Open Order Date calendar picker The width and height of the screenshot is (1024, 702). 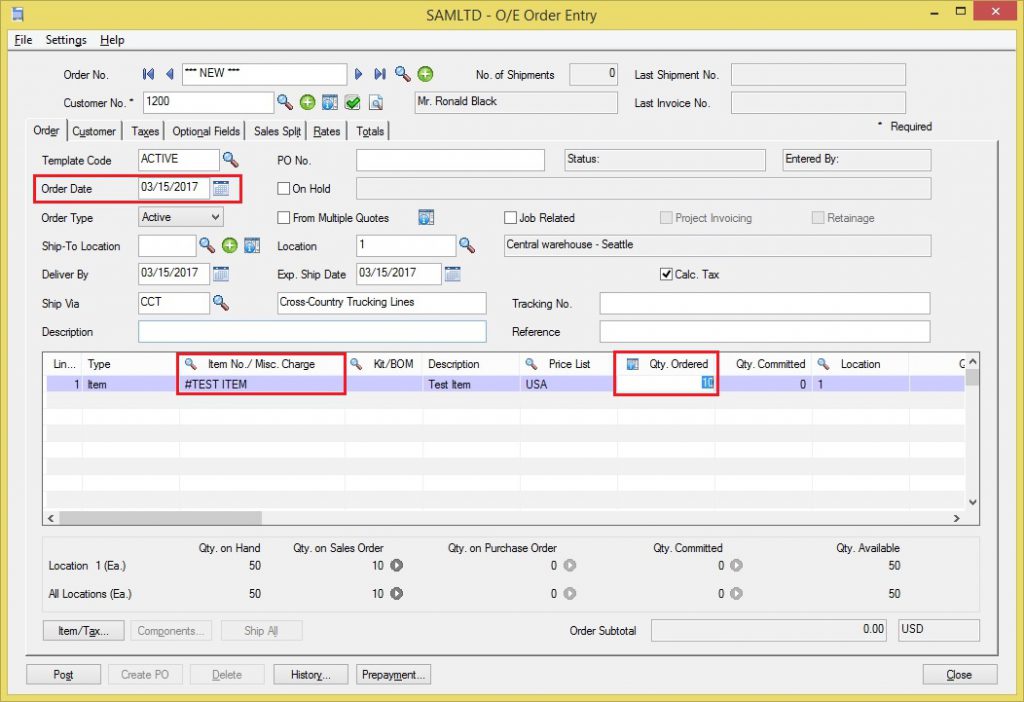(x=221, y=188)
